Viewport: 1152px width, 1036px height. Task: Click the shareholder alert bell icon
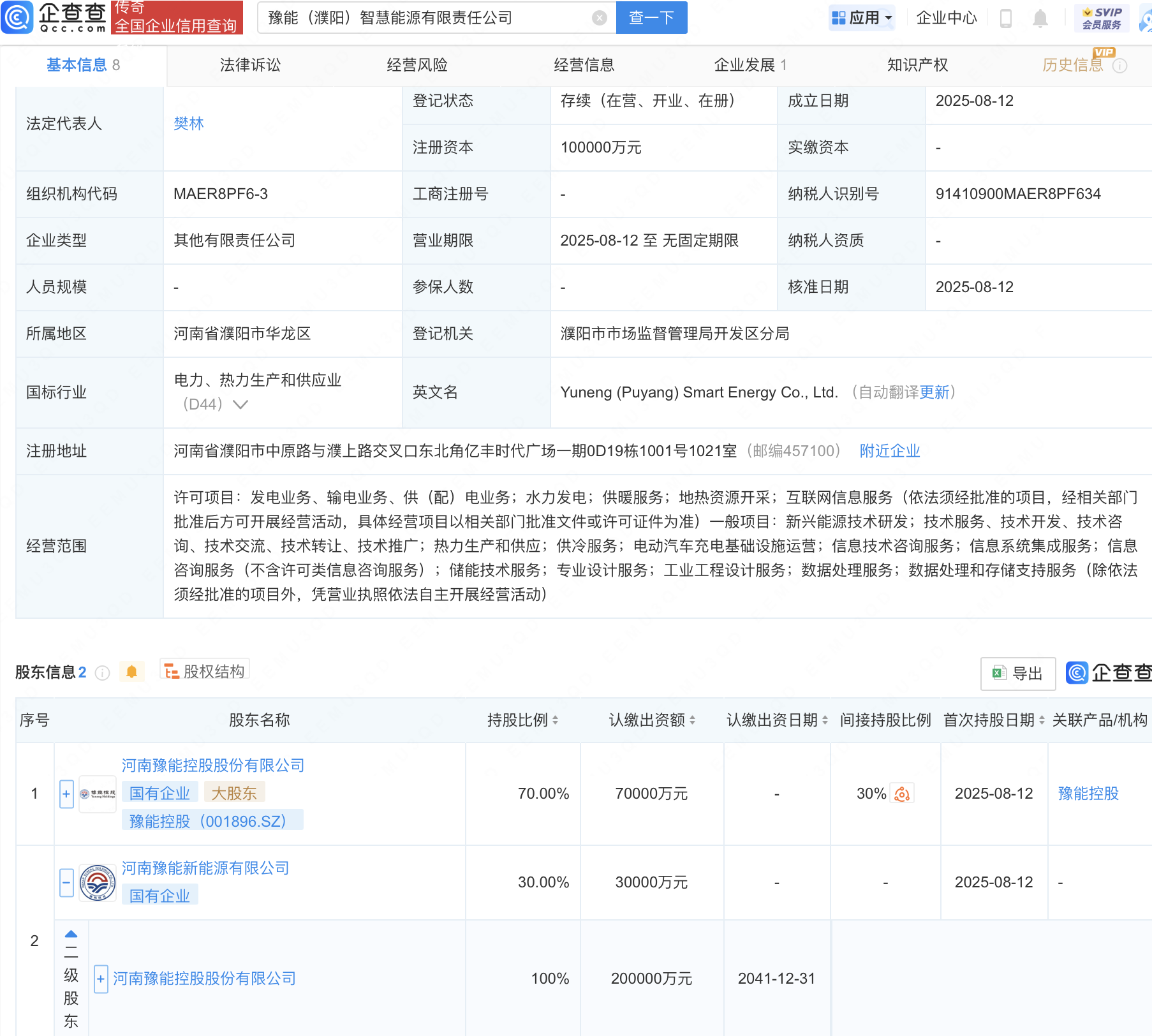(132, 672)
